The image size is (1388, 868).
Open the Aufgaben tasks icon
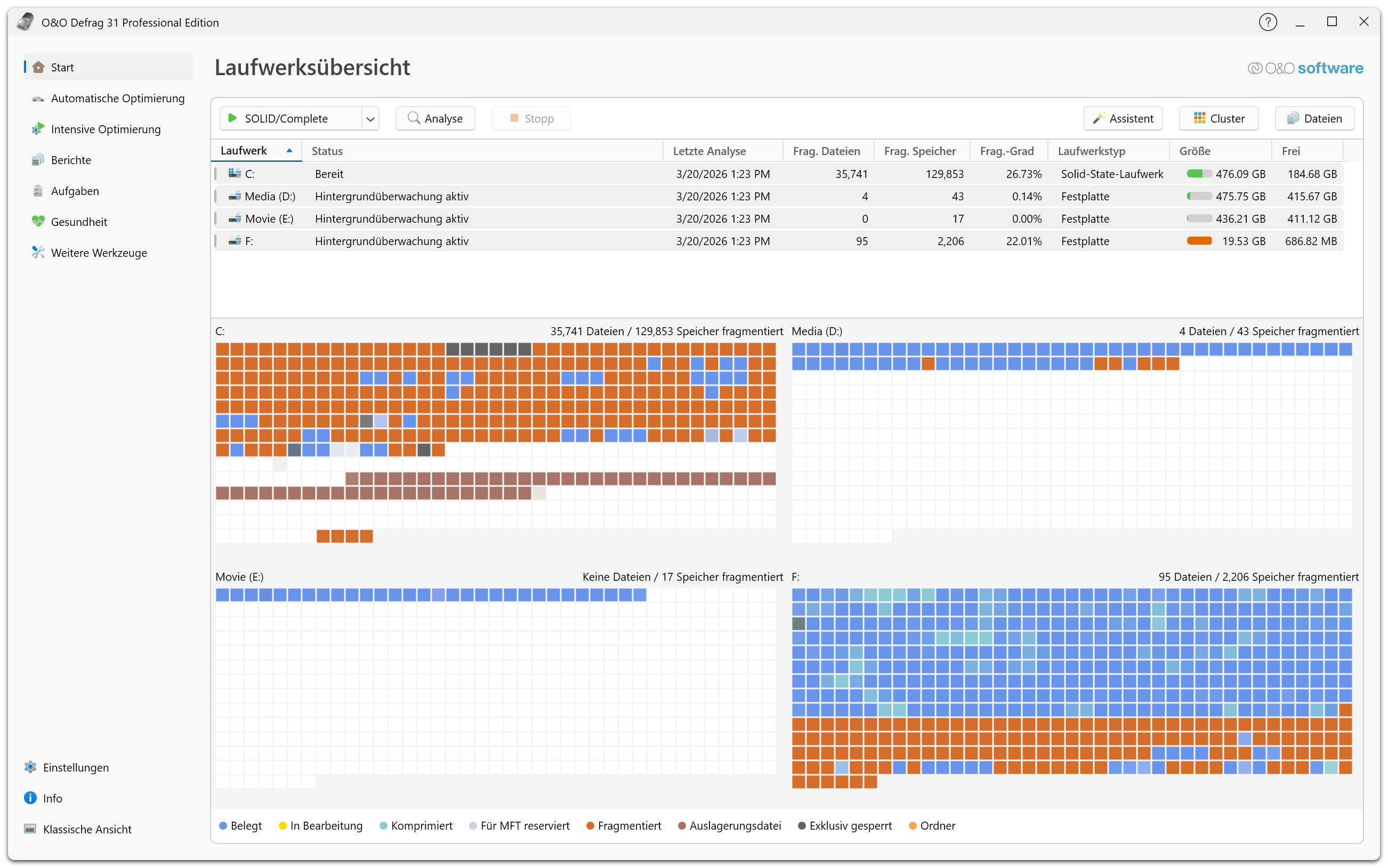[38, 191]
